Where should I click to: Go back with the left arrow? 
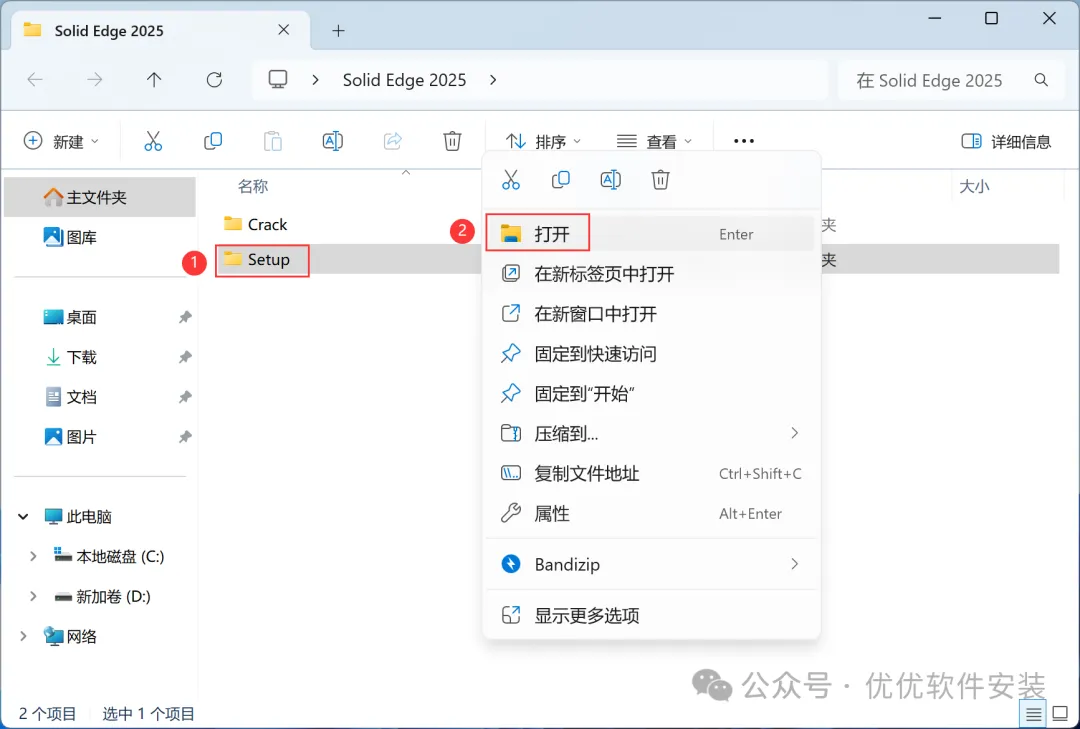pos(35,80)
